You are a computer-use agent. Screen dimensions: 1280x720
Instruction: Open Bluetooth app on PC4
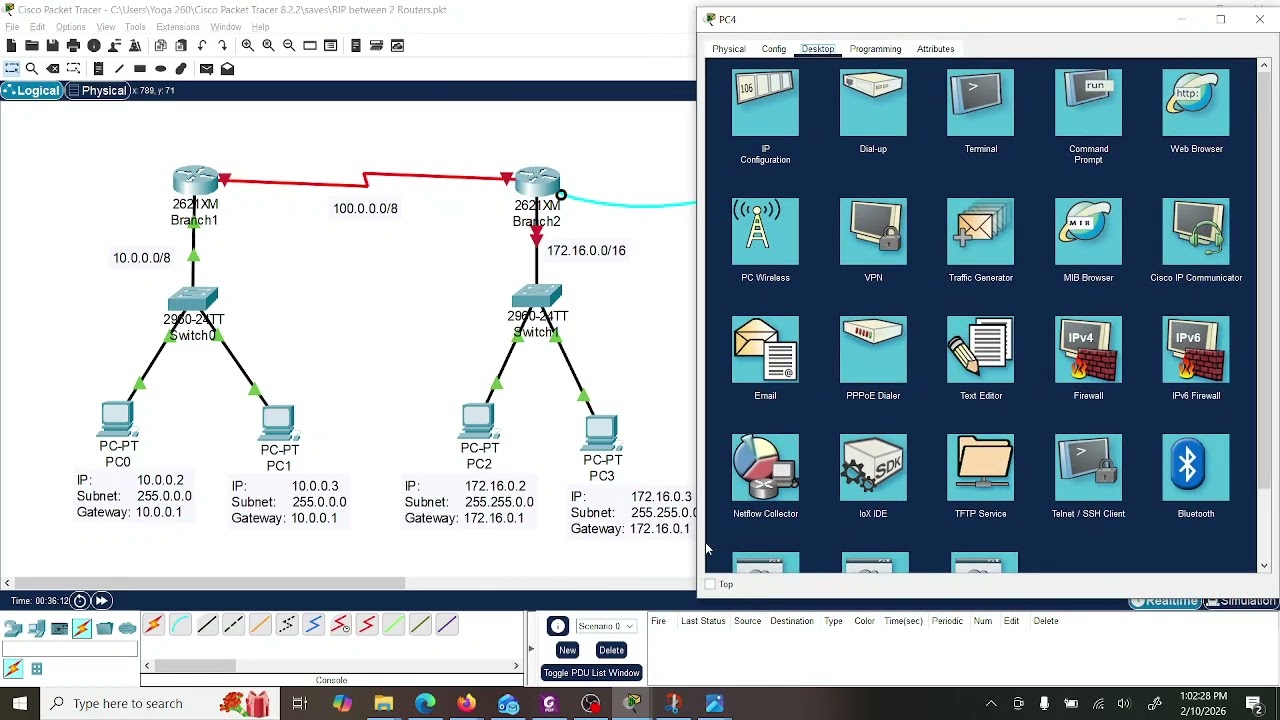click(x=1196, y=467)
